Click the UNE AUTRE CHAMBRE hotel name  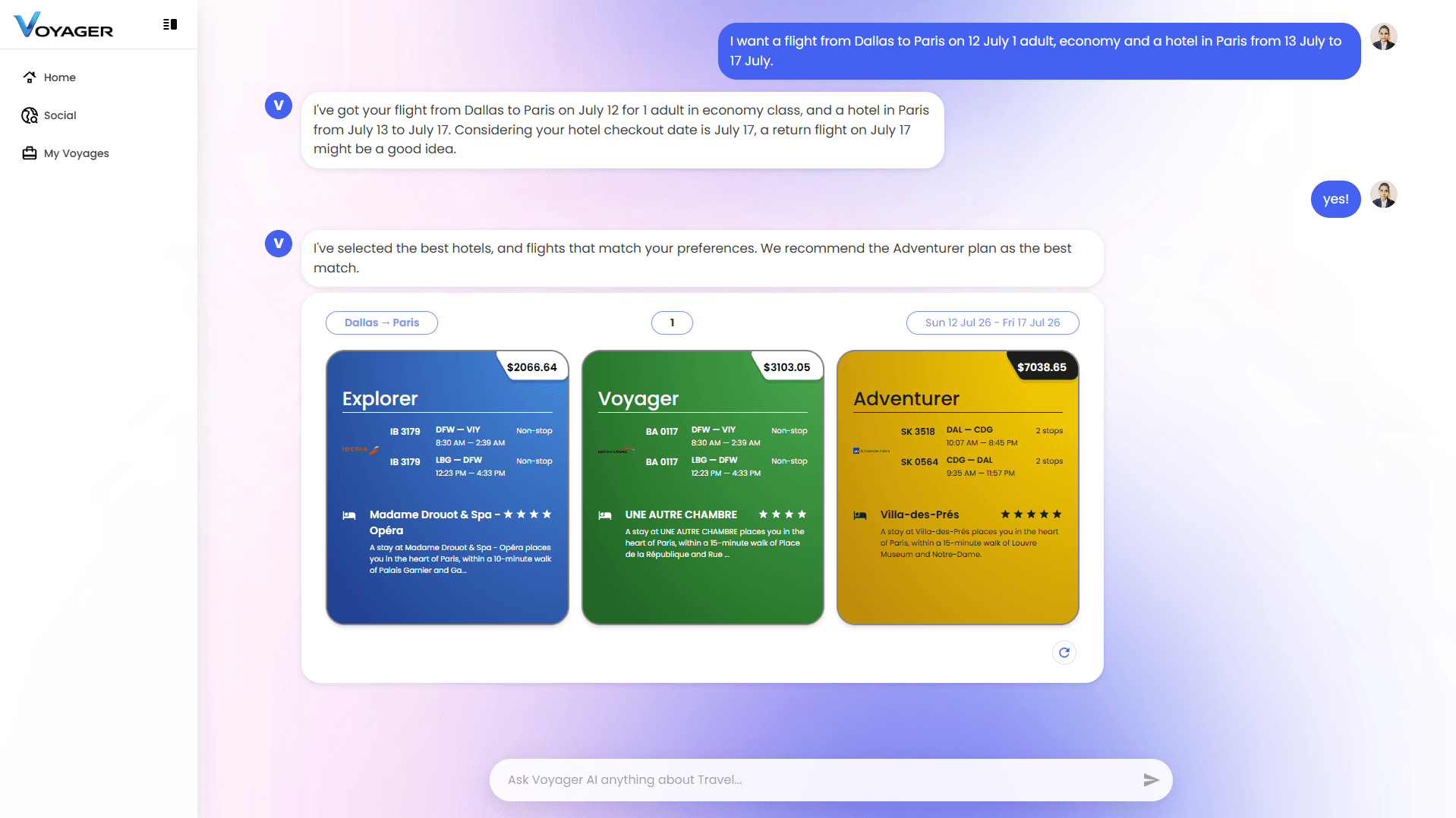(x=681, y=514)
